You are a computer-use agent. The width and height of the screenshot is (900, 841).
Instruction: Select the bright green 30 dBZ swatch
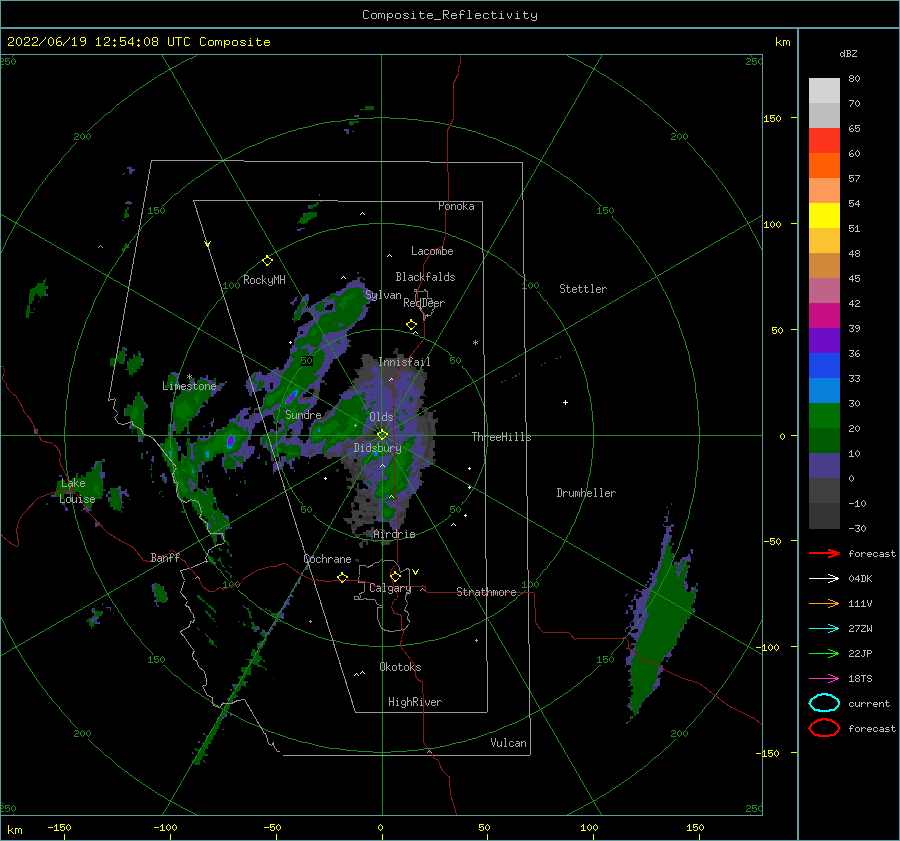(x=824, y=416)
